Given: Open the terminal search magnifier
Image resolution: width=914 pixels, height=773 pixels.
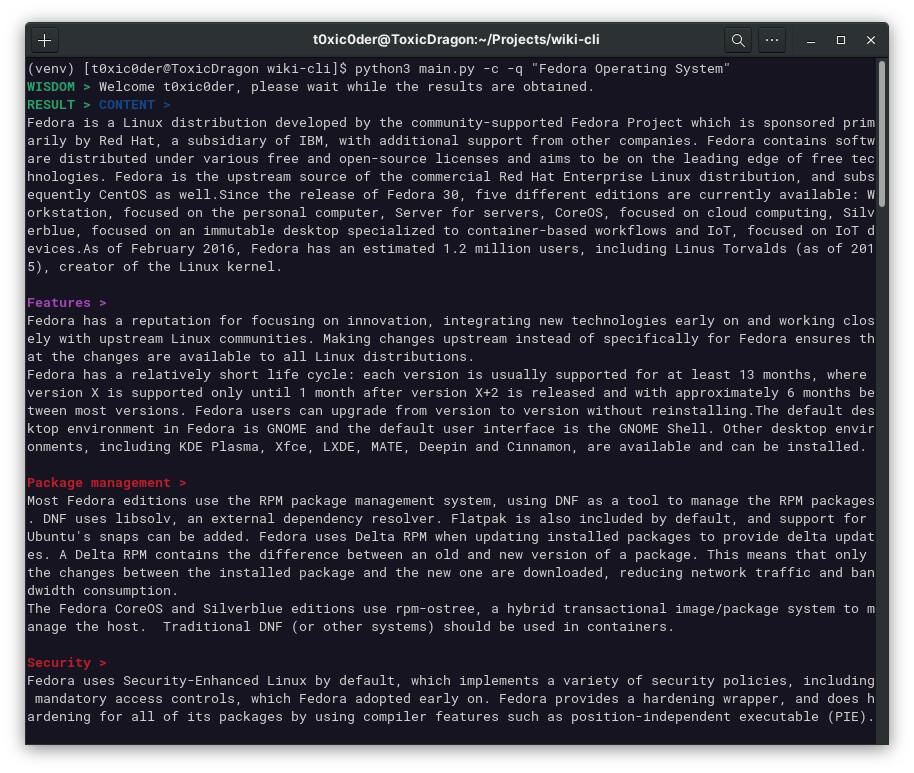Looking at the screenshot, I should tap(738, 40).
